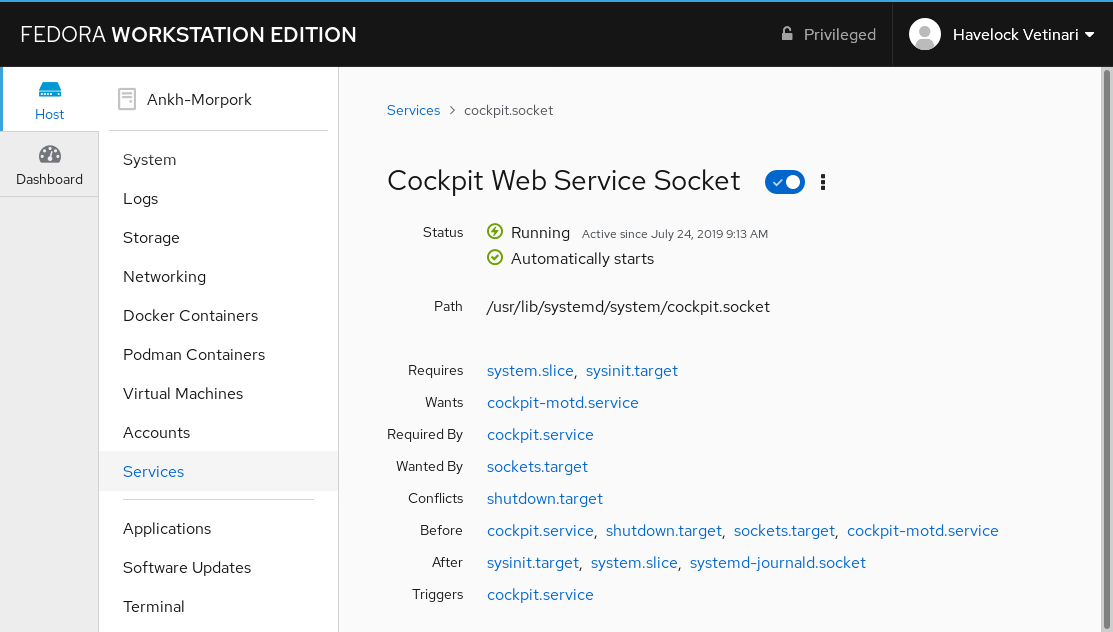
Task: Open the Networking page
Action: click(x=165, y=277)
